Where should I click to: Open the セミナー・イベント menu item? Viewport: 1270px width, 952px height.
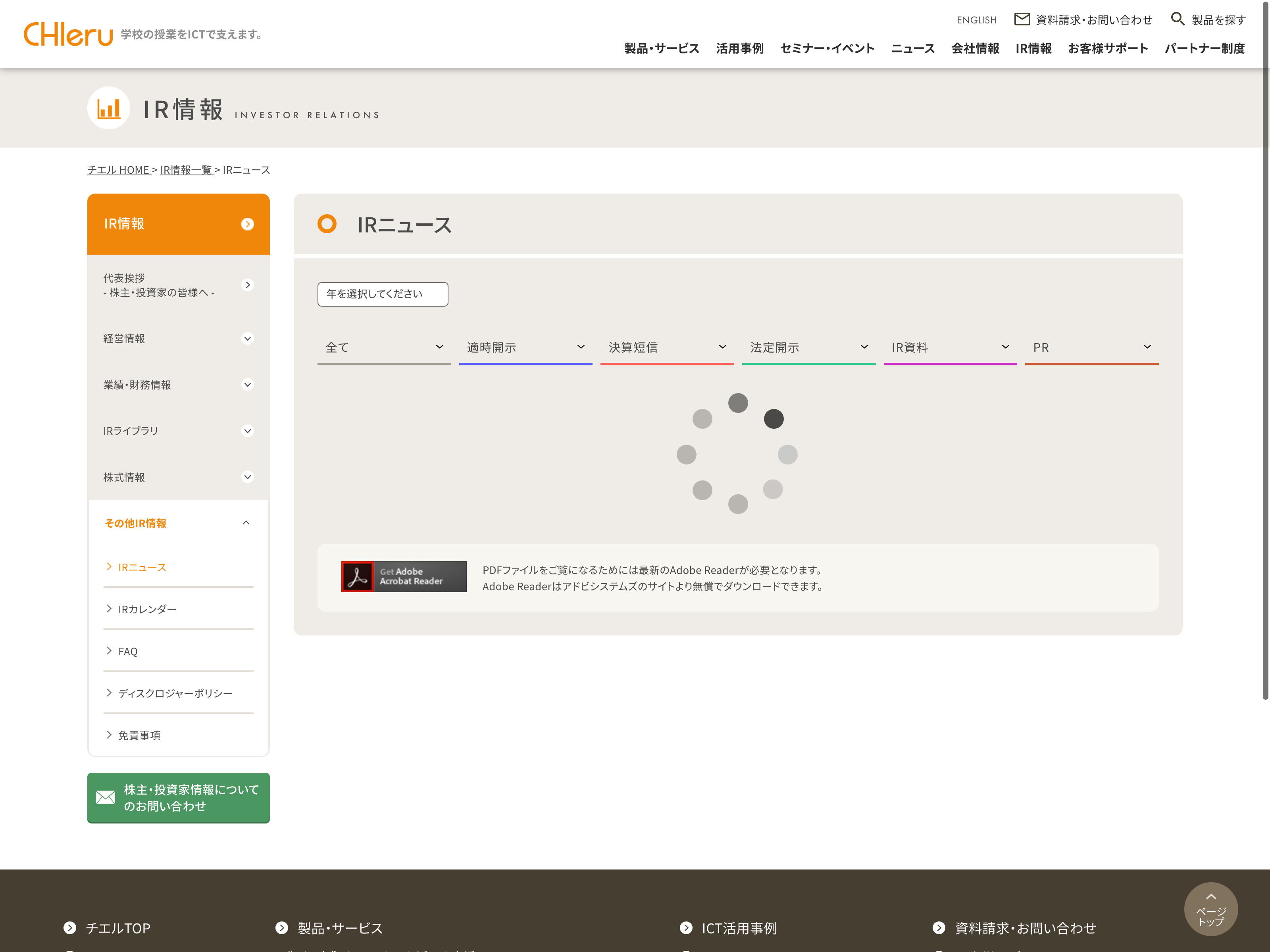(x=827, y=49)
